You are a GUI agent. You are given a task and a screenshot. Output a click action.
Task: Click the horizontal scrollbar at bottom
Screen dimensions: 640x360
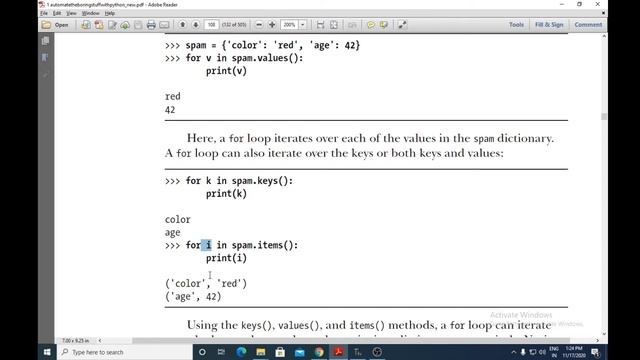coord(351,340)
